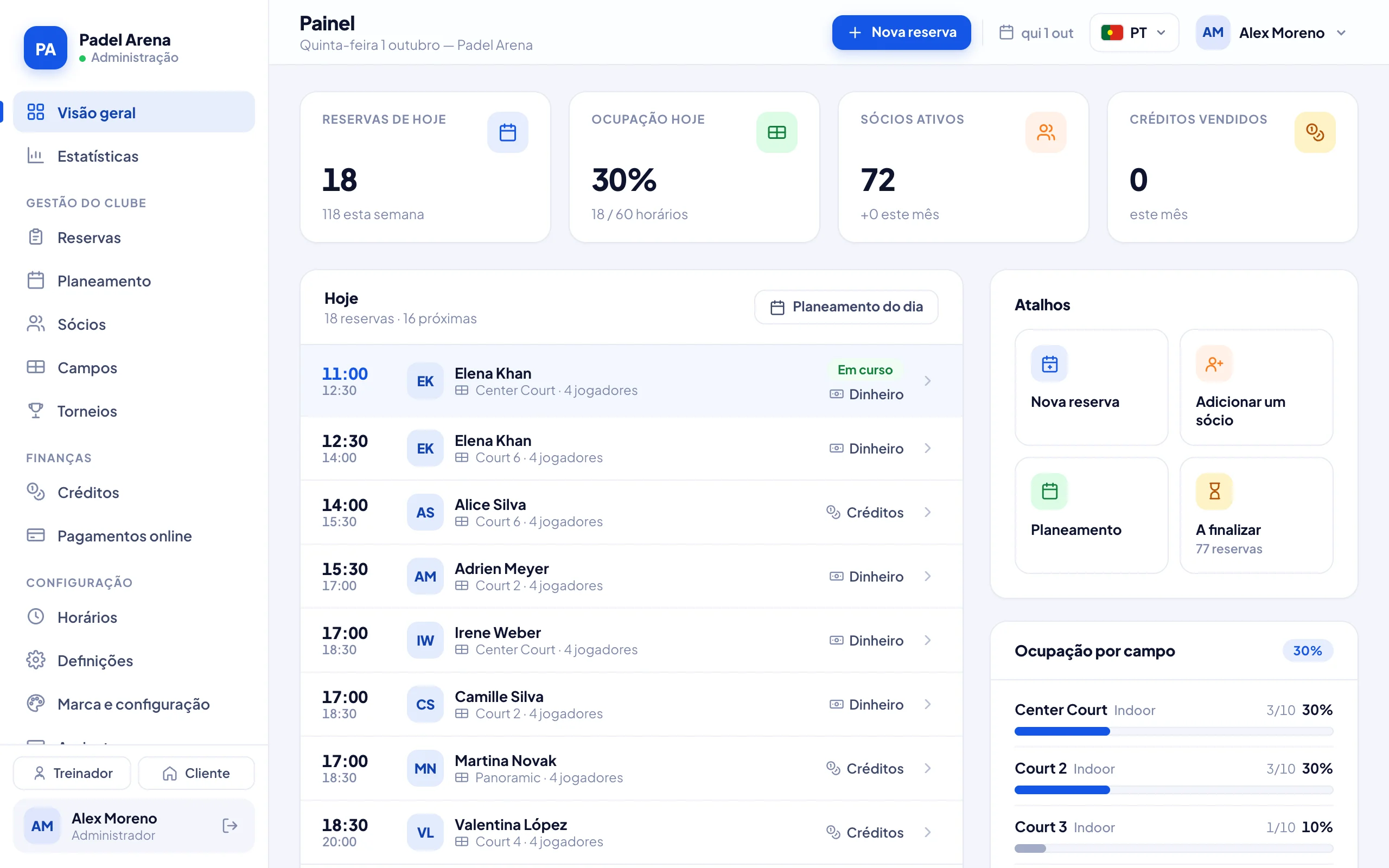
Task: Click the MN avatar for Martina Novak
Action: click(425, 768)
